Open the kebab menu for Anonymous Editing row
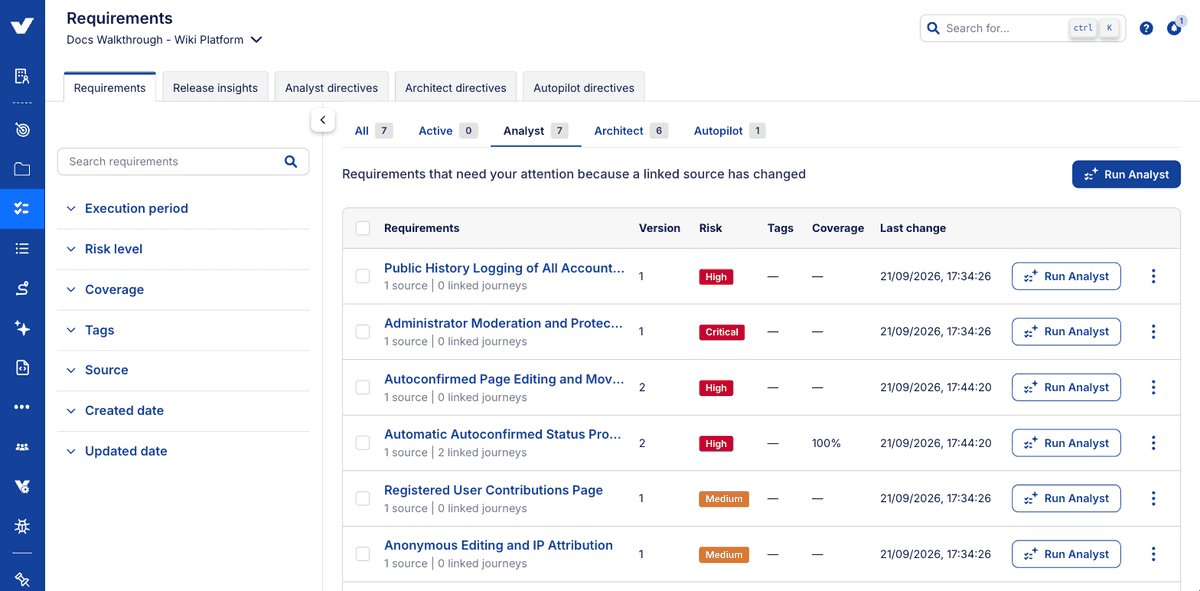The height and width of the screenshot is (591, 1200). tap(1153, 554)
